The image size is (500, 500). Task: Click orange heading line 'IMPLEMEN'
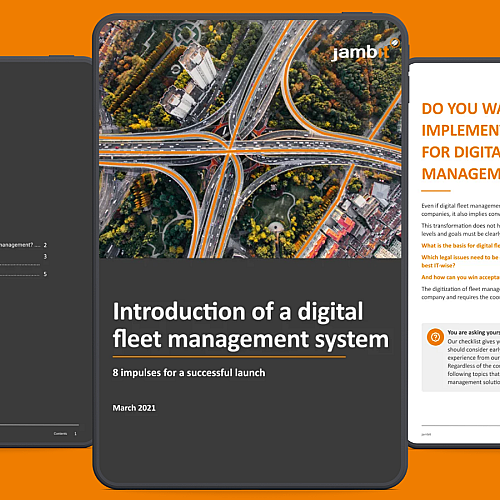[461, 130]
